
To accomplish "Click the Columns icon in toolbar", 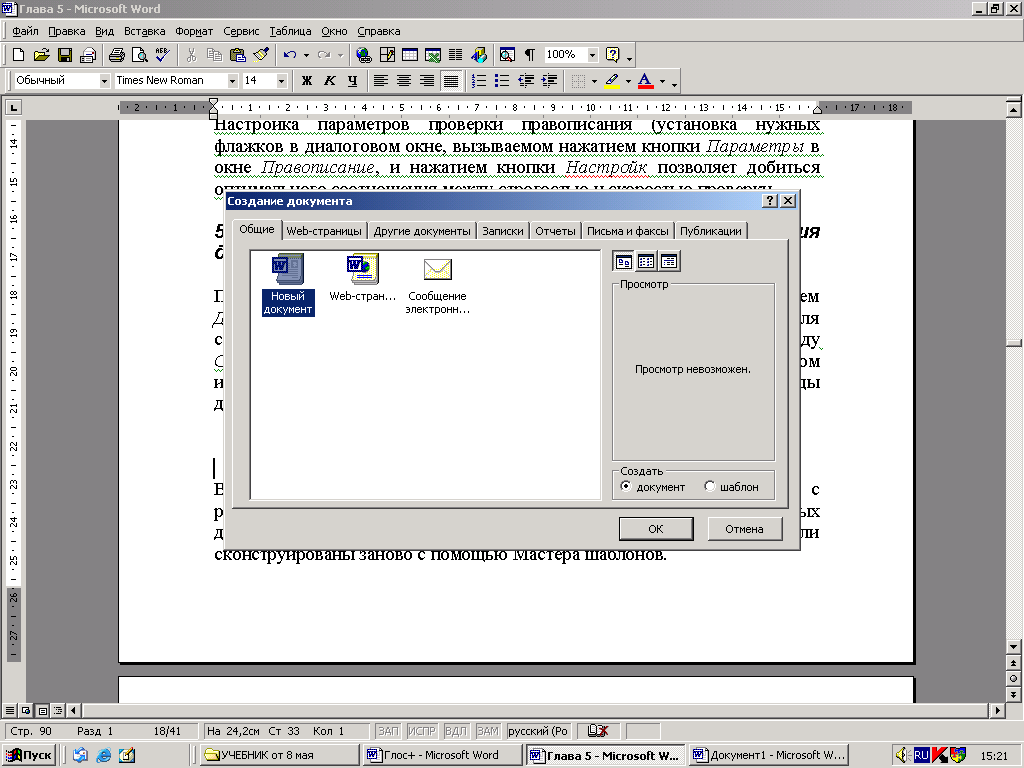I will click(x=455, y=55).
